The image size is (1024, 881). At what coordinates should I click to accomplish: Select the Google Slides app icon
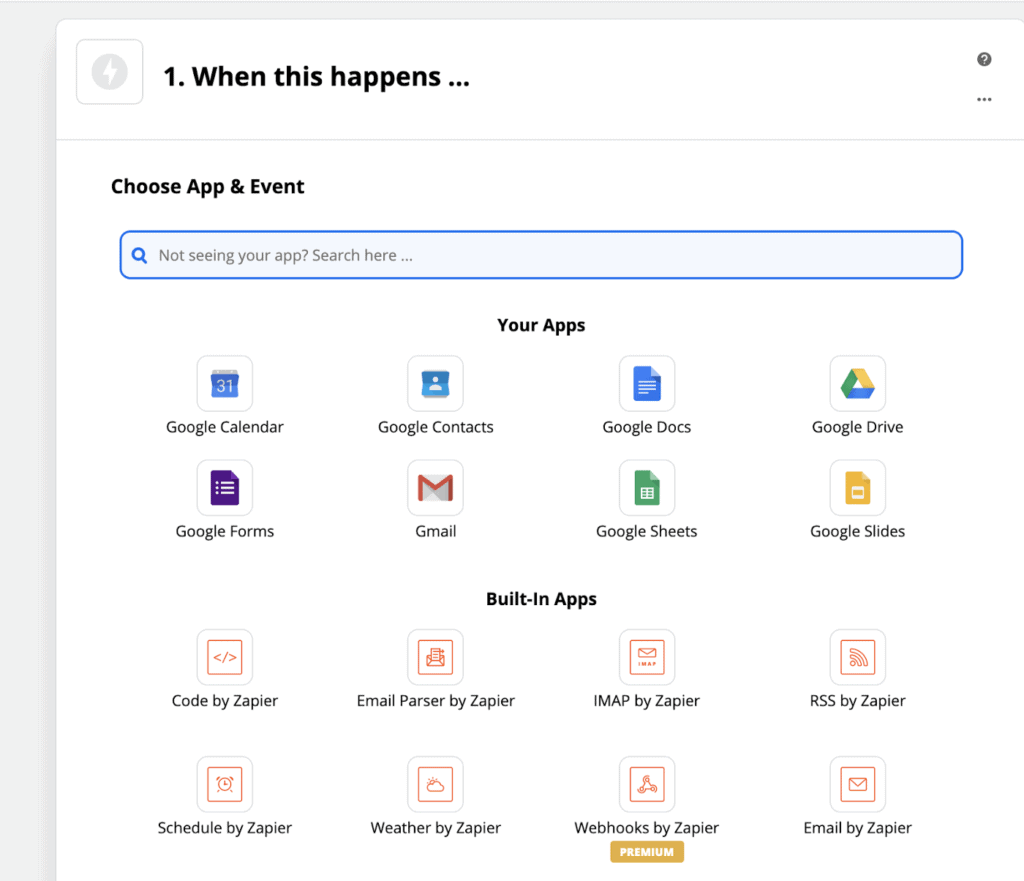coord(857,488)
